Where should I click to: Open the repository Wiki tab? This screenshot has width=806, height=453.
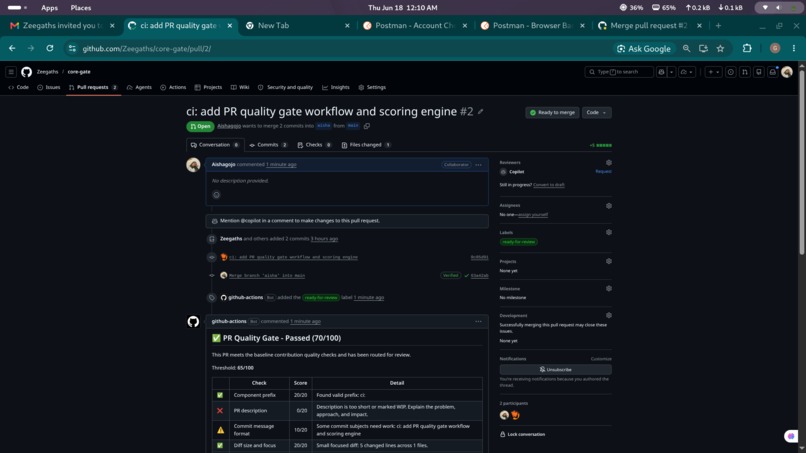click(x=240, y=87)
